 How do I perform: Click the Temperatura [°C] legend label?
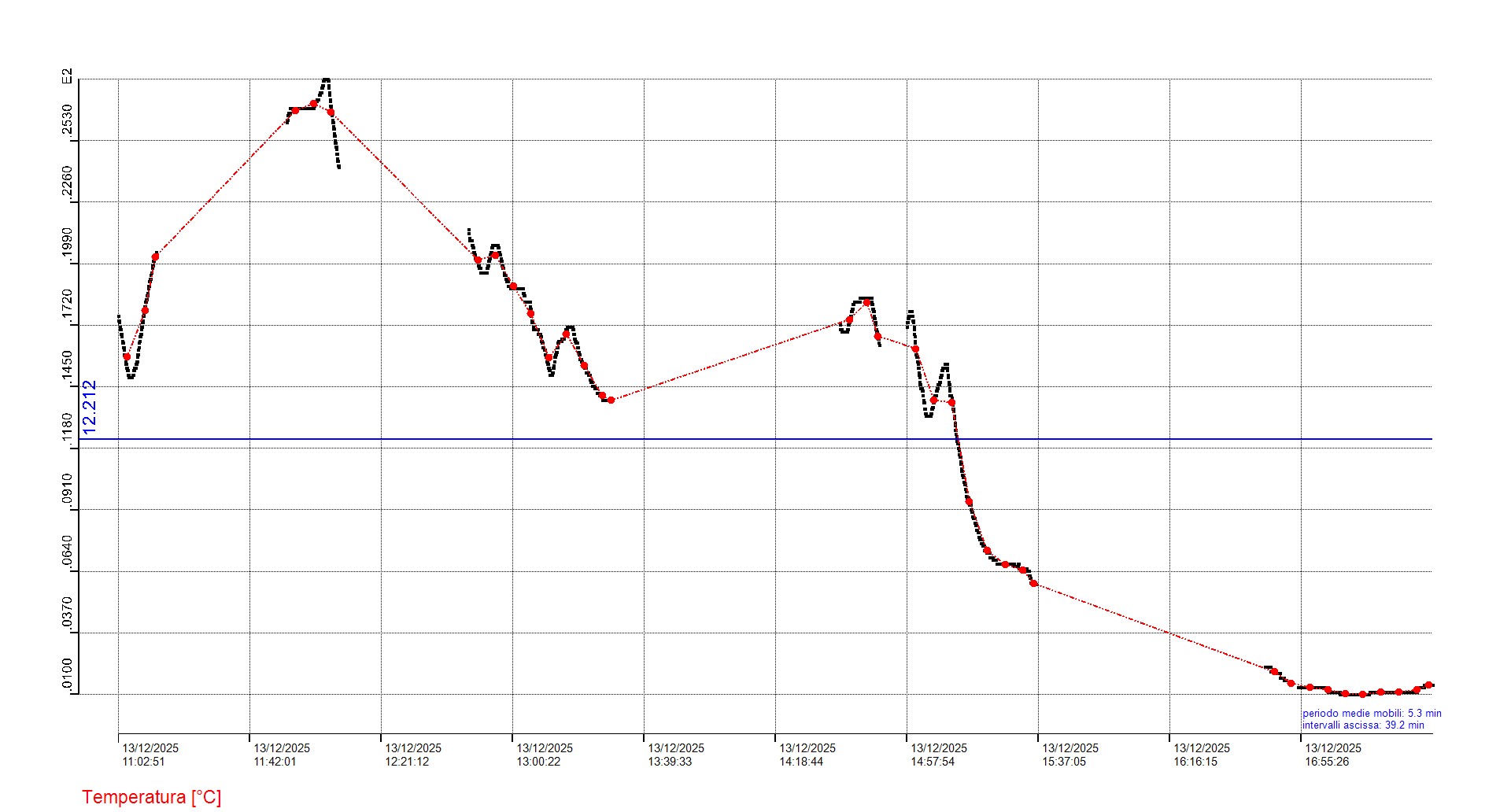[151, 797]
